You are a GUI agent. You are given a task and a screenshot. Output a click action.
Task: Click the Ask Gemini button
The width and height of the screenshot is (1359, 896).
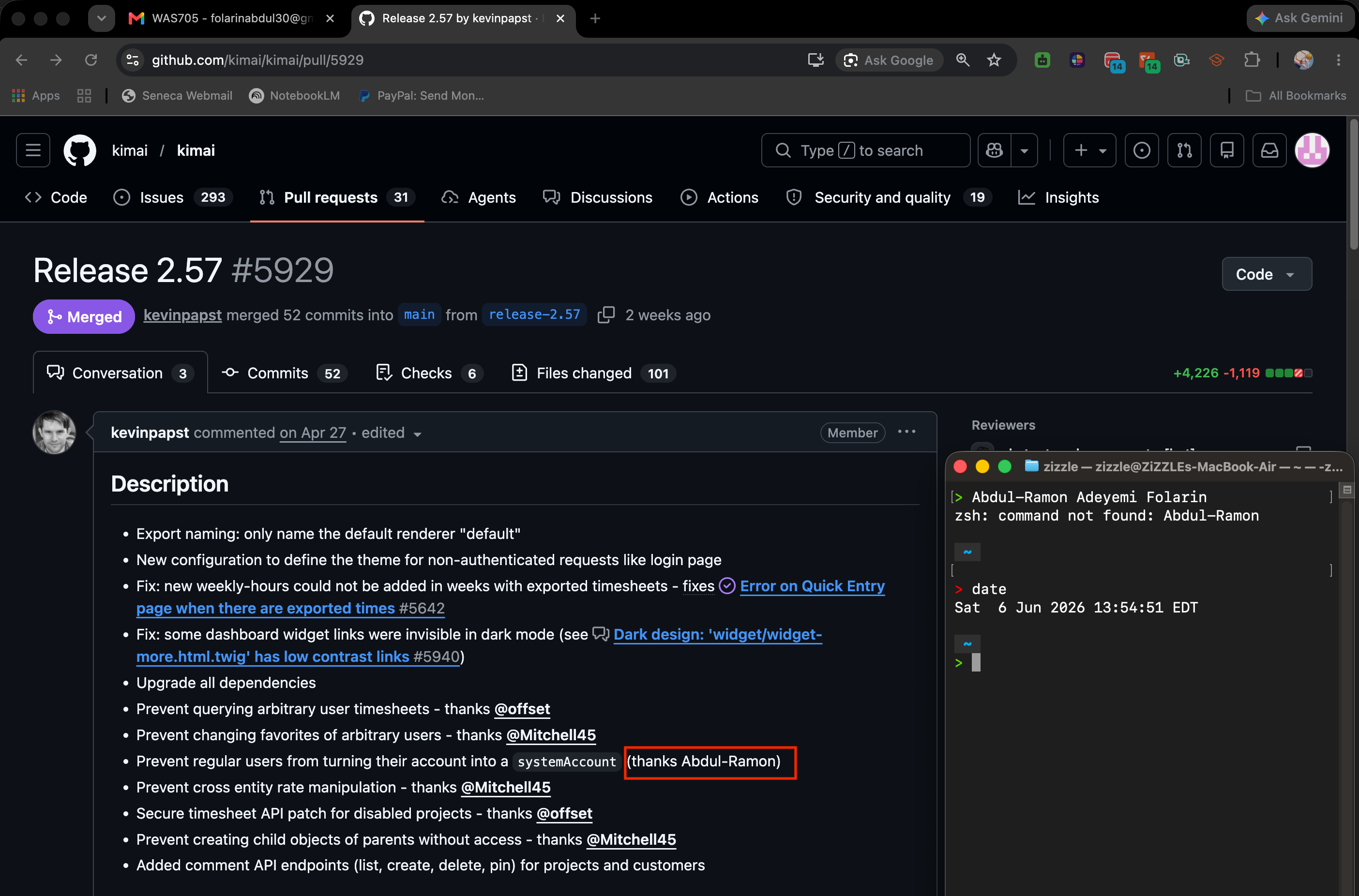click(x=1299, y=18)
